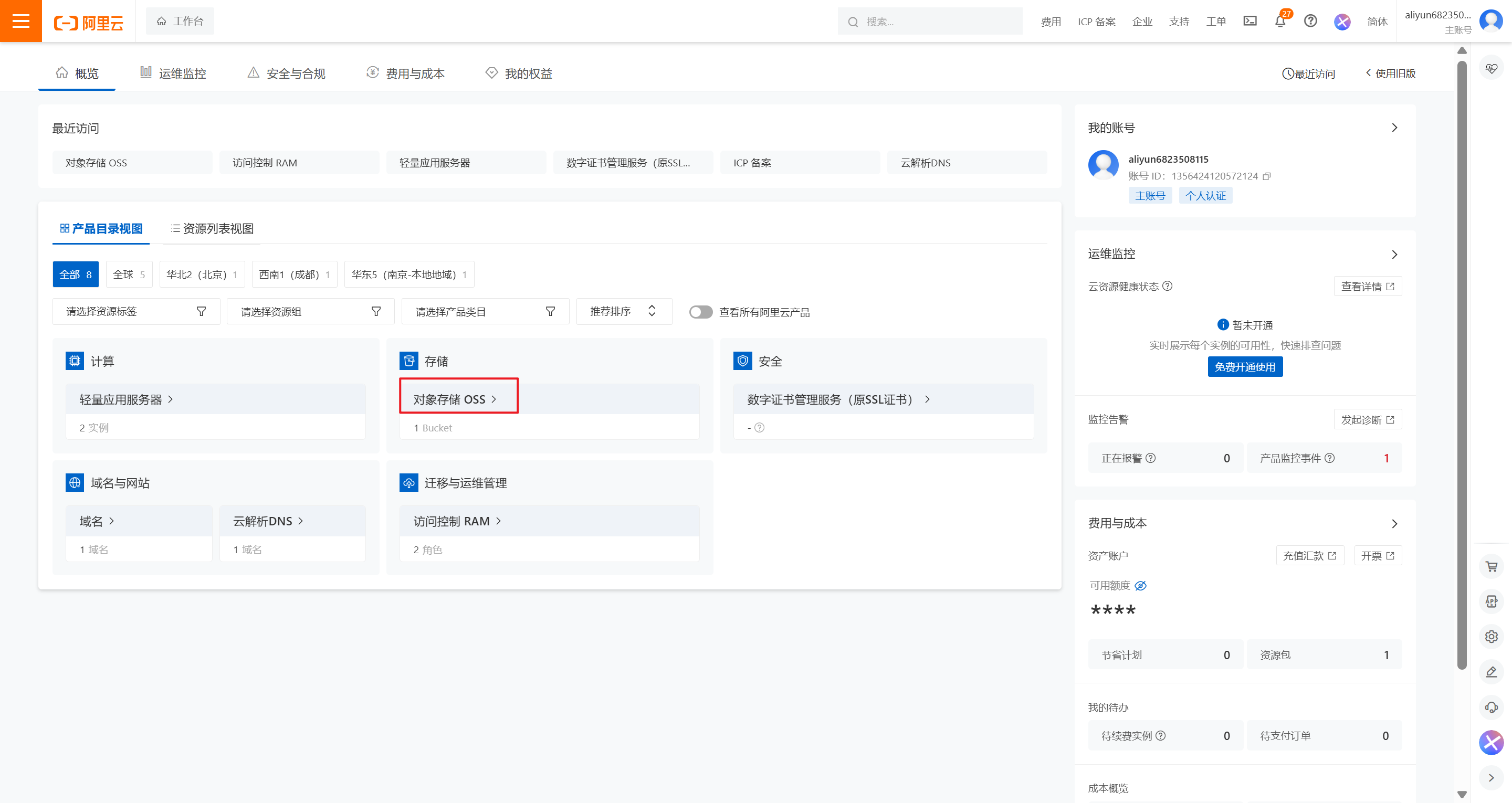Open the ICP 备案 header menu
1512x803 pixels.
click(1096, 22)
